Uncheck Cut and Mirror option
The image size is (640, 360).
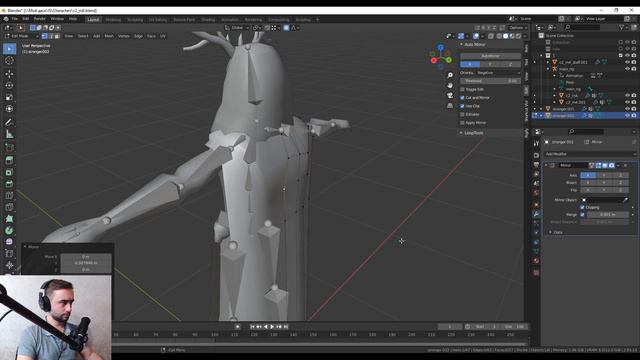click(x=462, y=98)
